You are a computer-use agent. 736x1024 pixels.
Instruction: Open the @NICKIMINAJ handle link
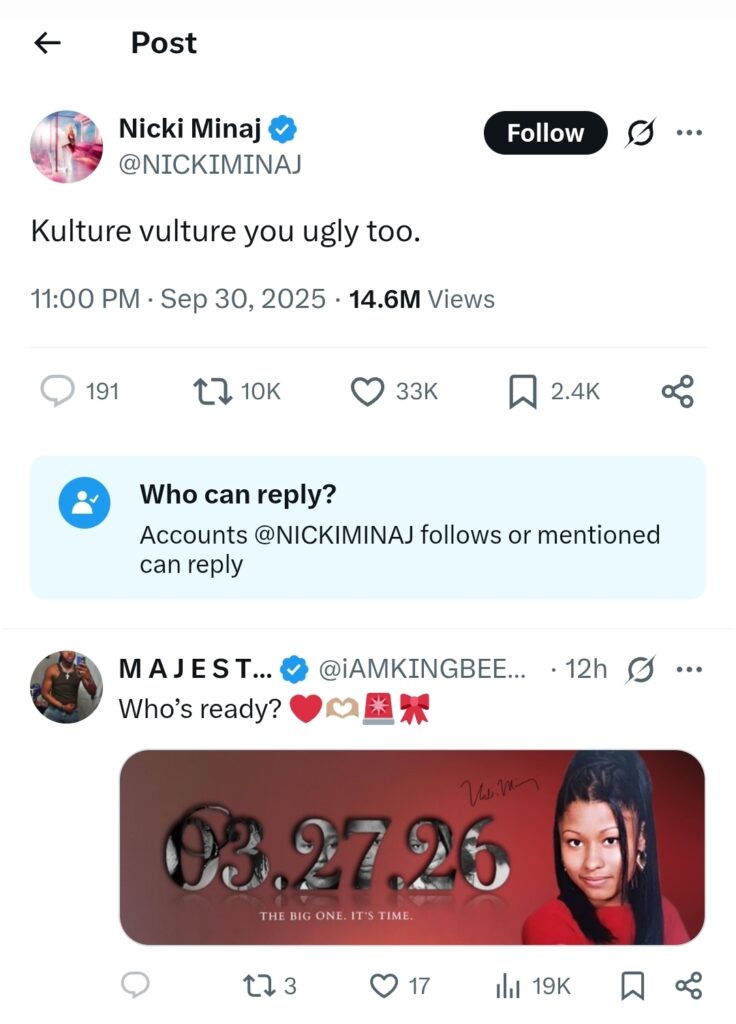[209, 164]
